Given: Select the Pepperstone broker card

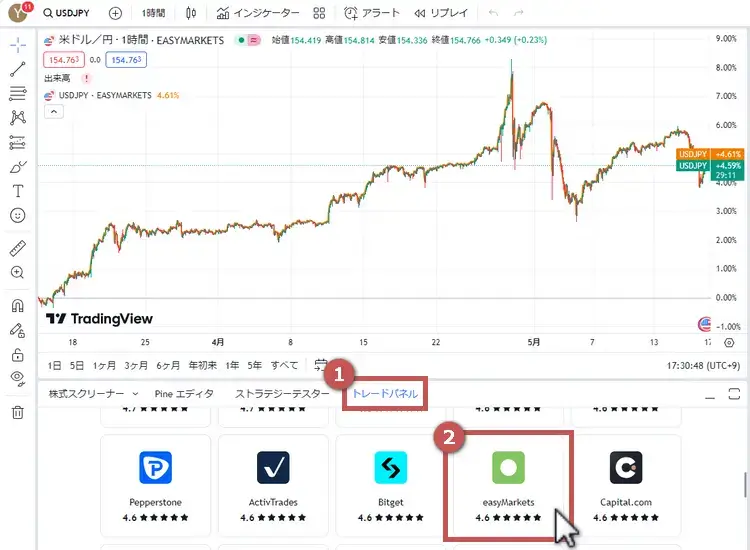Looking at the screenshot, I should (x=155, y=485).
